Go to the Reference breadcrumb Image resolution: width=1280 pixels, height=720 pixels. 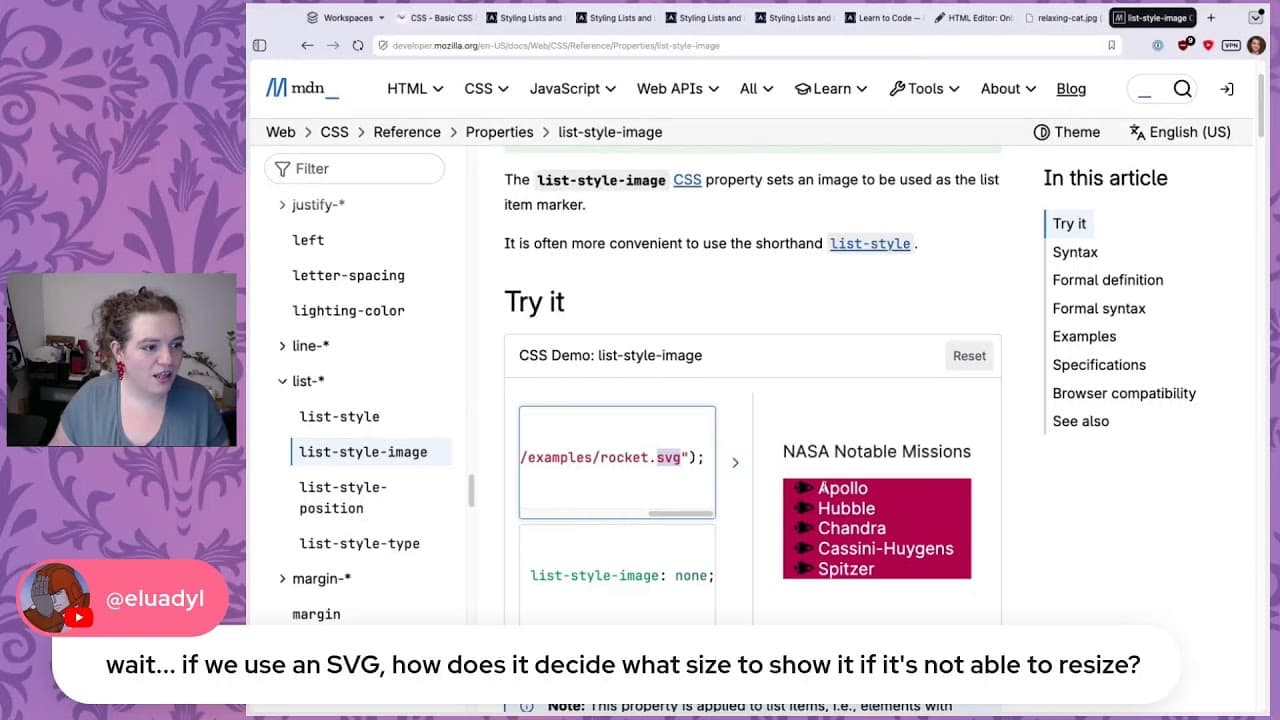coord(407,132)
